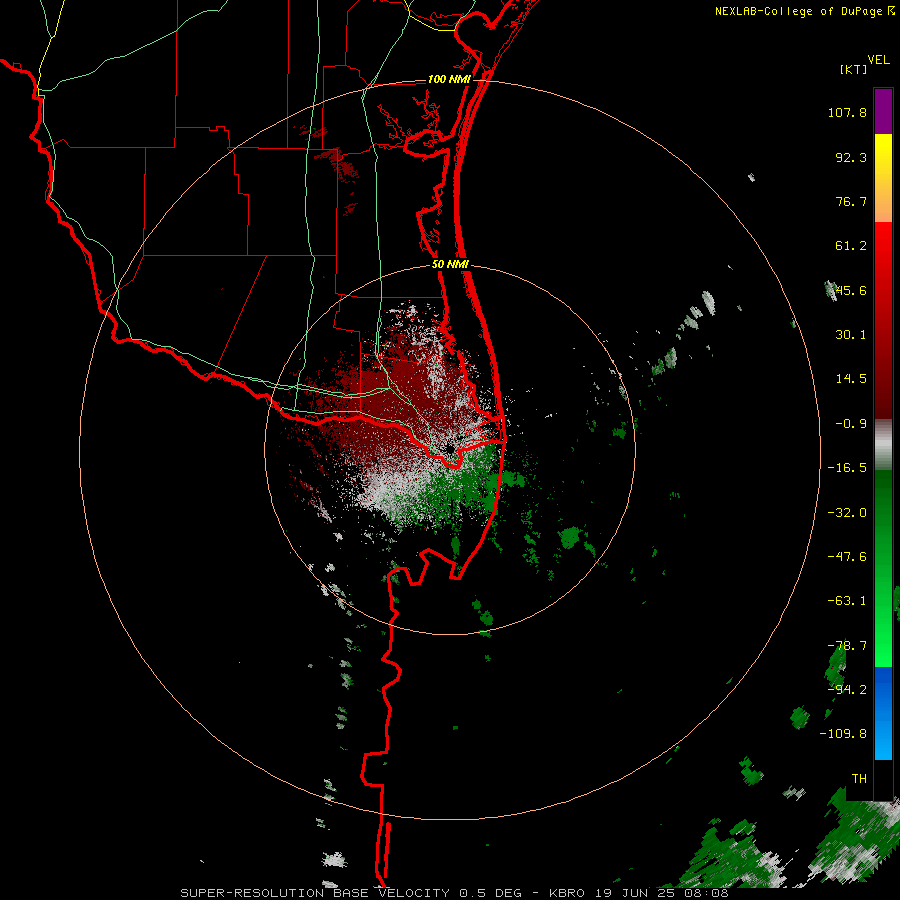Click the -78.7 velocity scale value

[x=847, y=646]
